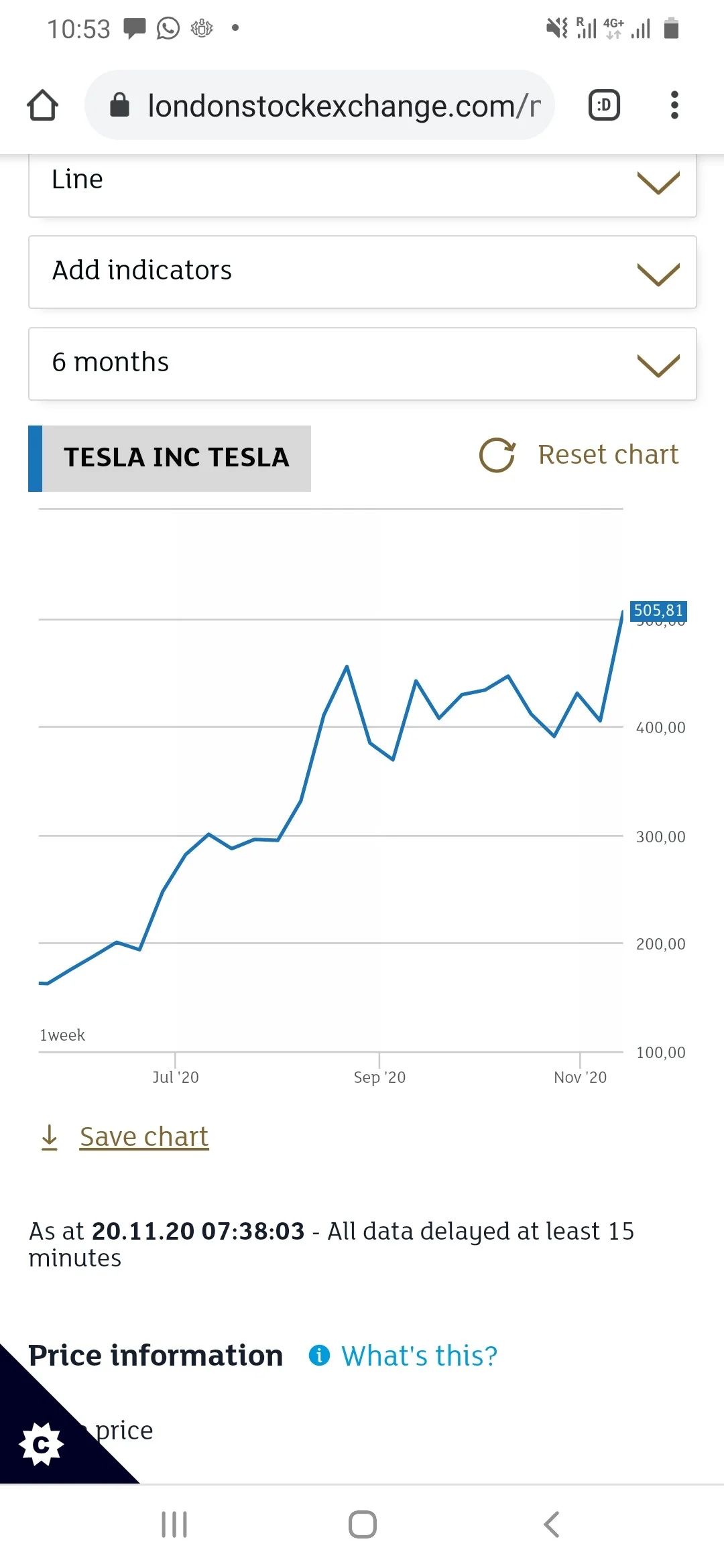Image resolution: width=724 pixels, height=1568 pixels.
Task: Expand the 6 months period dropdown
Action: (x=363, y=364)
